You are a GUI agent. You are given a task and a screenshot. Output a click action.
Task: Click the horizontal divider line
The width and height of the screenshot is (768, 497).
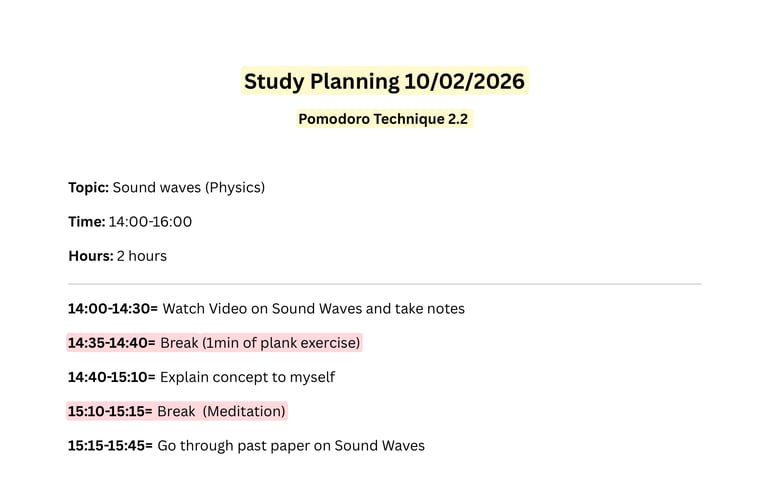384,284
